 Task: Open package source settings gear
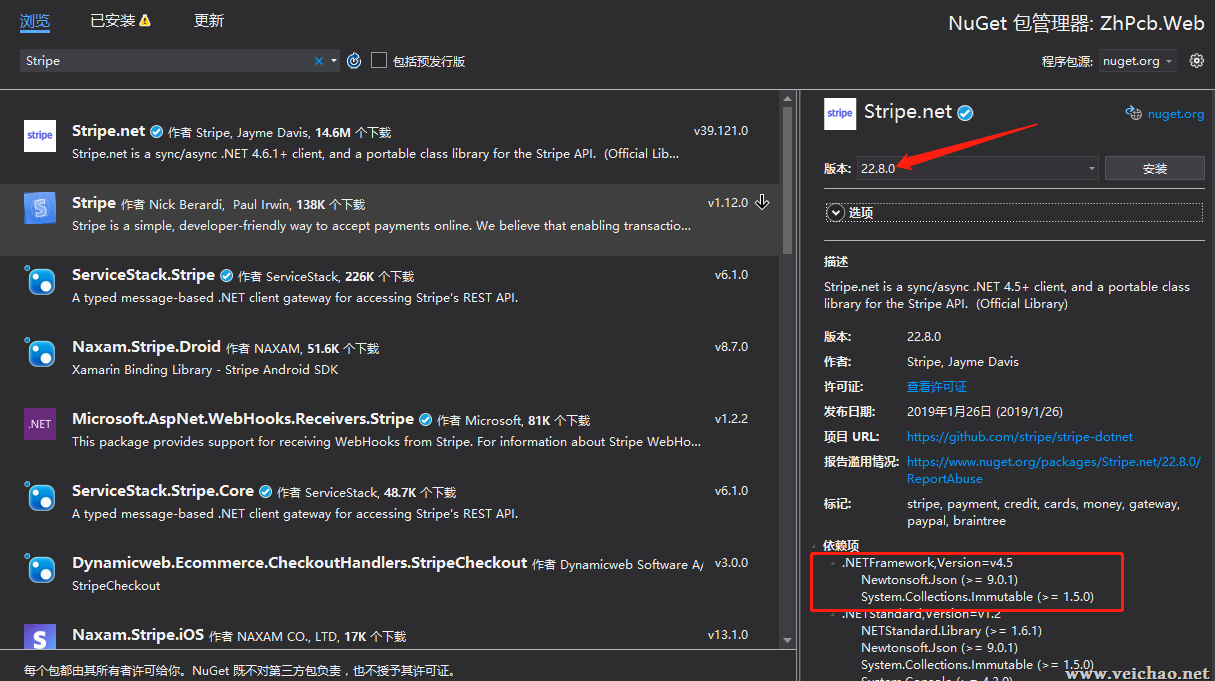coord(1196,61)
